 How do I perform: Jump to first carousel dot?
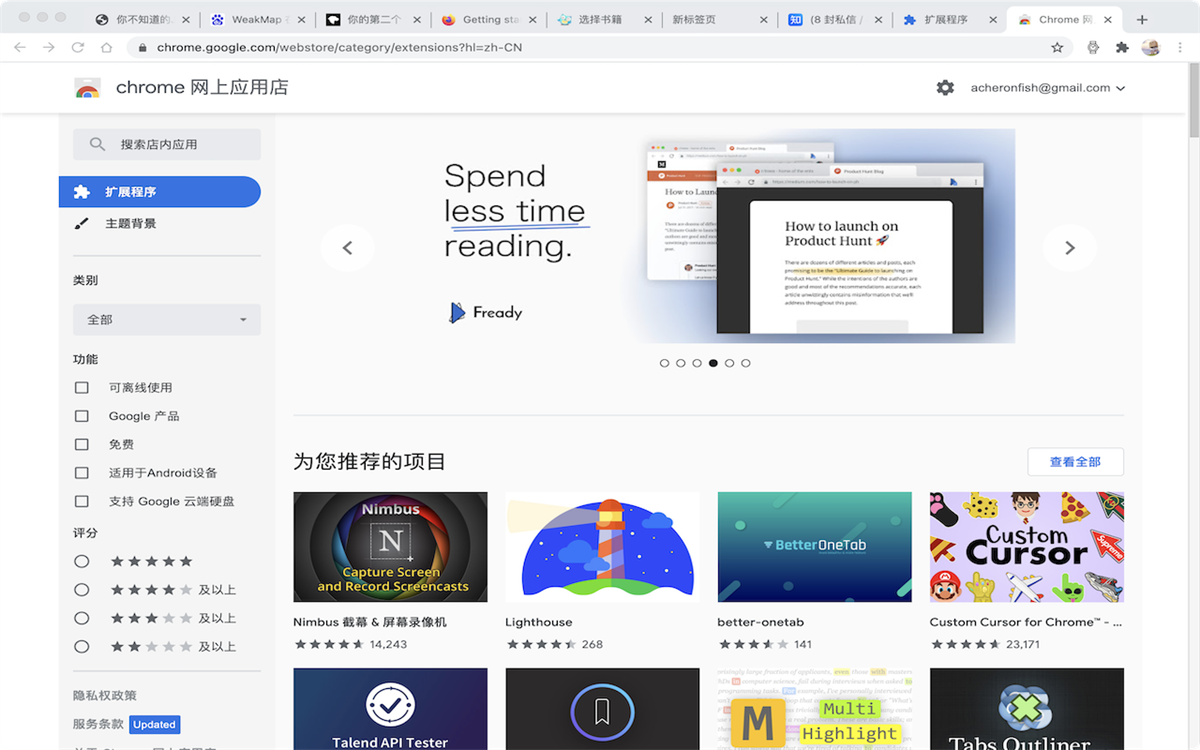664,363
